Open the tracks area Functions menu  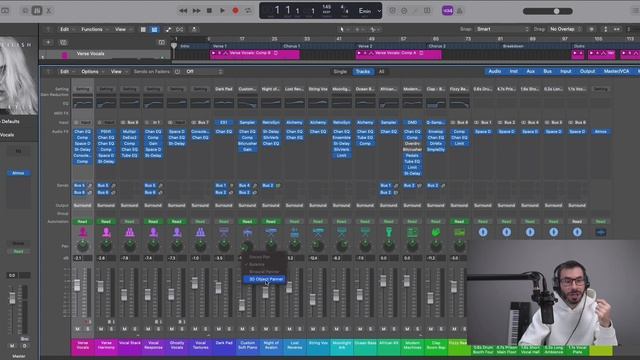[x=94, y=29]
